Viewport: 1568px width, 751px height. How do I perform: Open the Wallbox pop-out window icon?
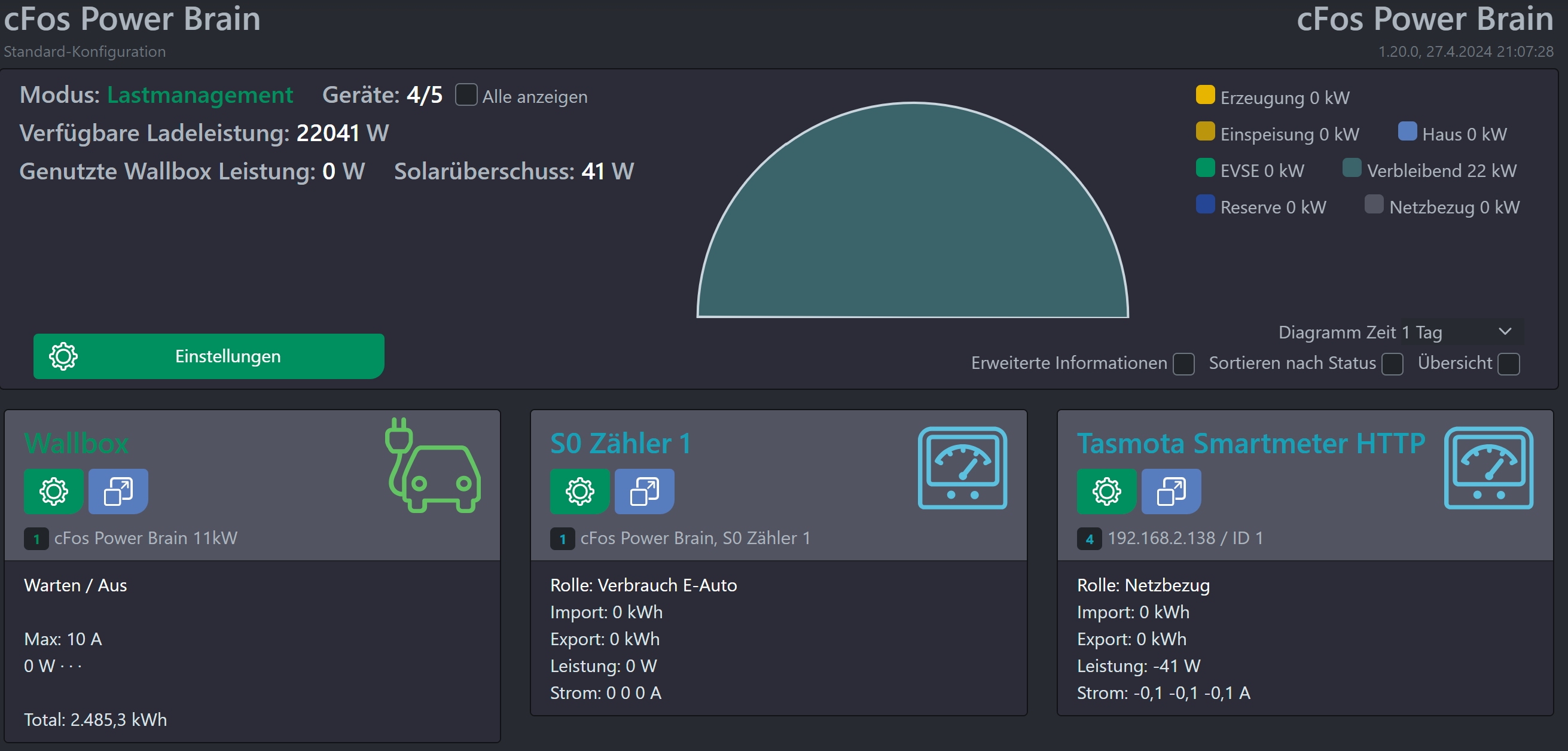pyautogui.click(x=118, y=491)
